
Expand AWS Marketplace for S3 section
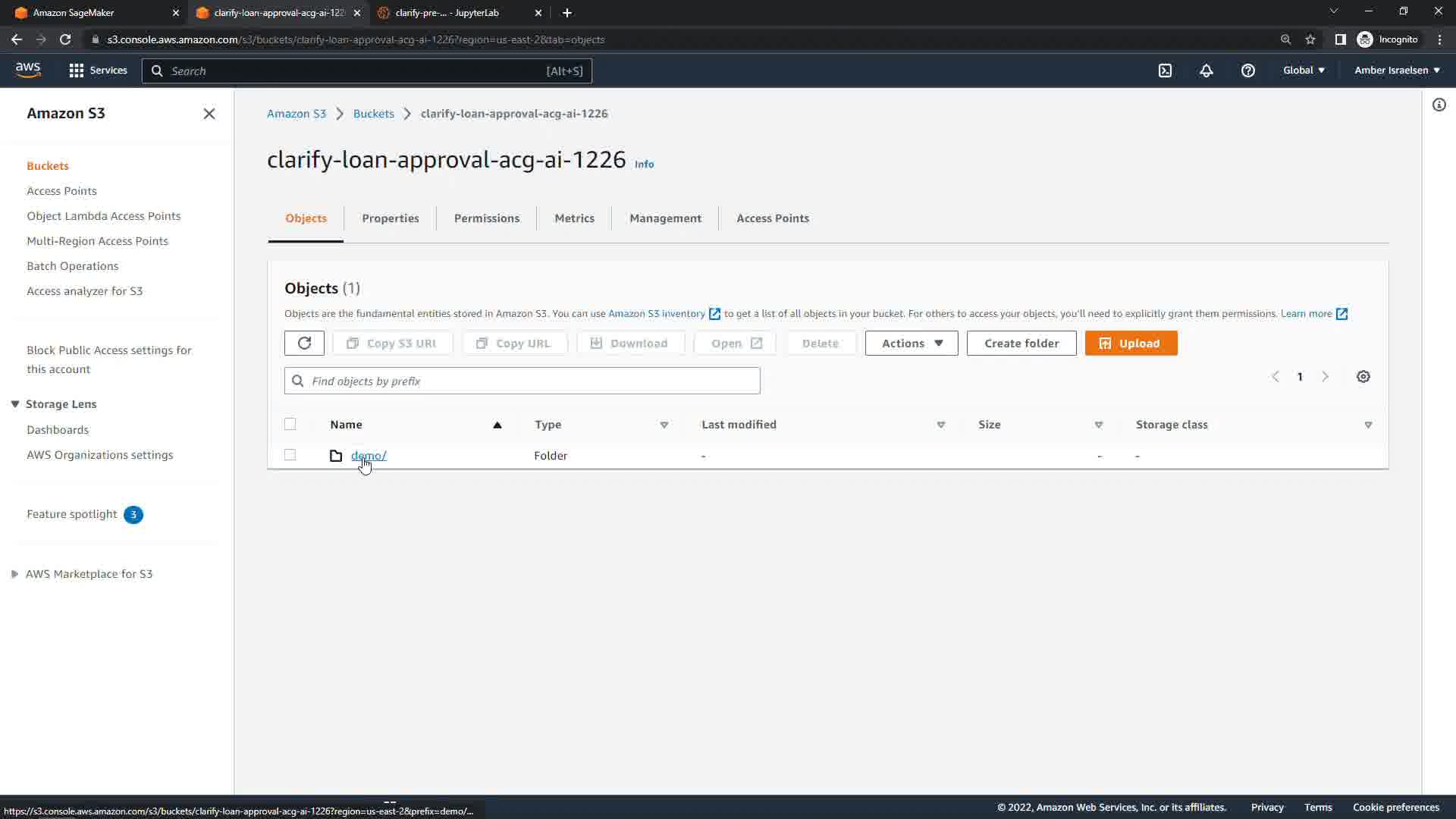[x=14, y=574]
